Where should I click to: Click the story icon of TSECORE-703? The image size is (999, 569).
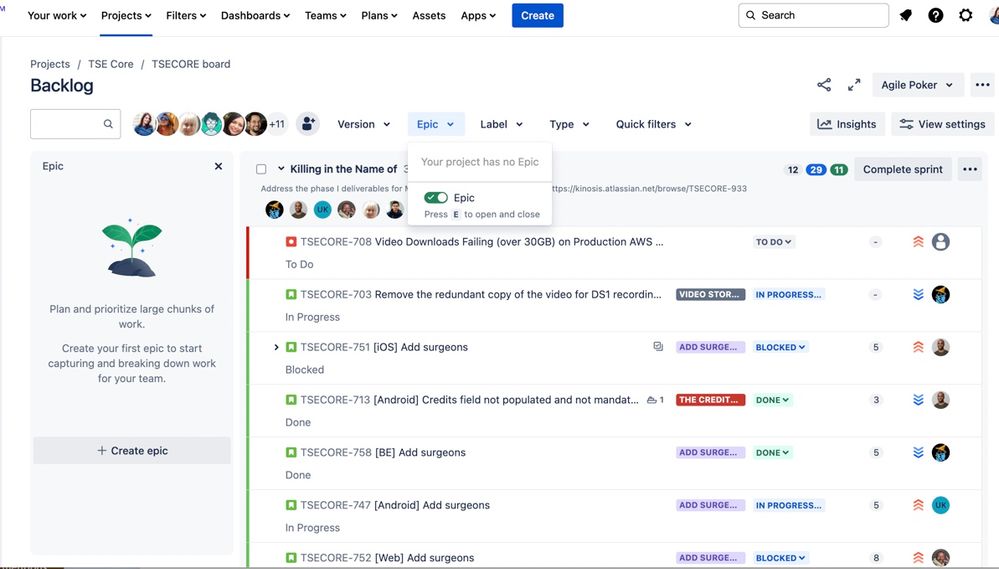pyautogui.click(x=291, y=294)
